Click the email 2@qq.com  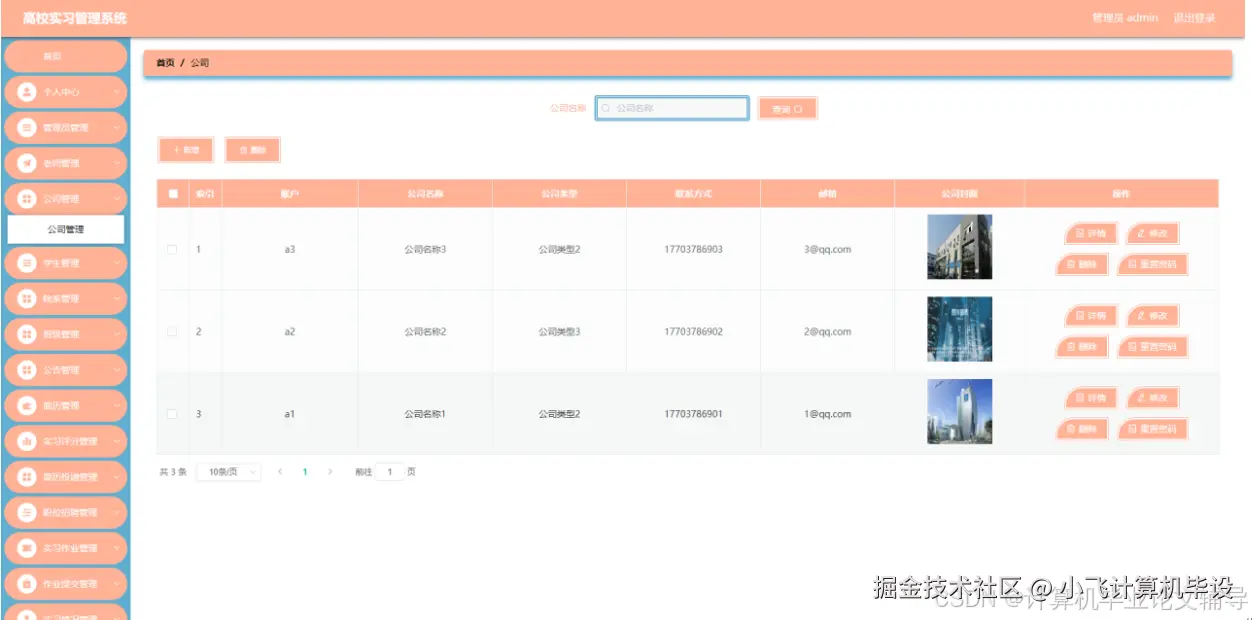pyautogui.click(x=827, y=331)
